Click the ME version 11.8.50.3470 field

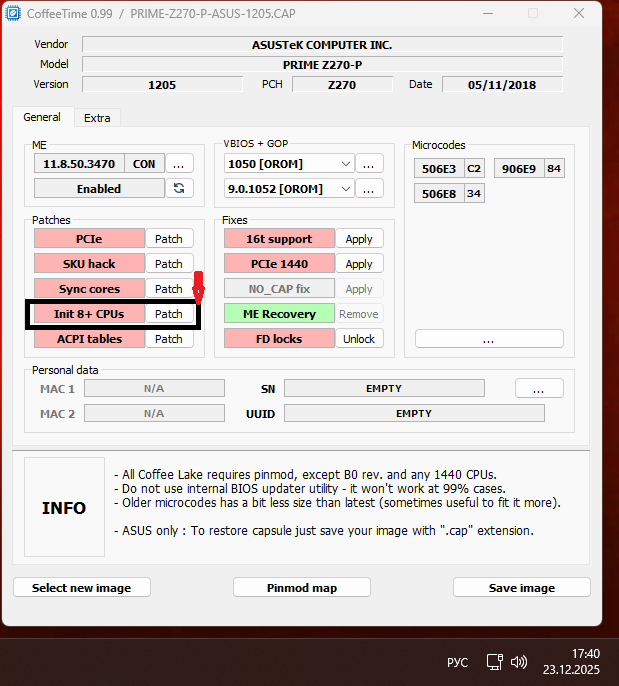79,164
